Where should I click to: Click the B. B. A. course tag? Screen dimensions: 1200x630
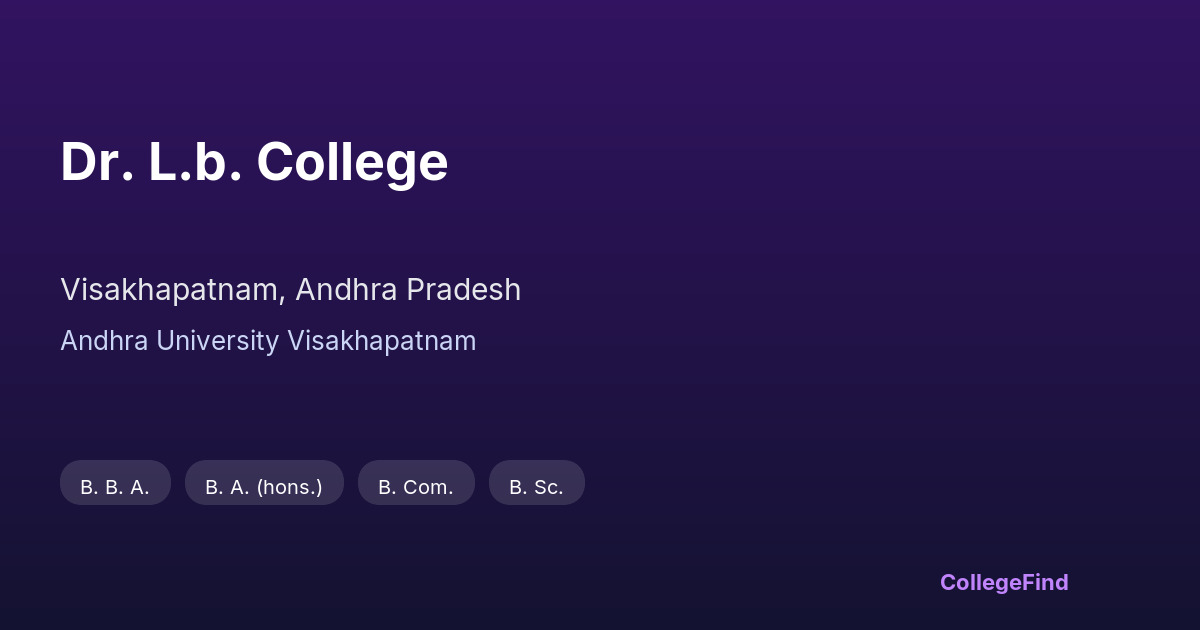click(115, 483)
